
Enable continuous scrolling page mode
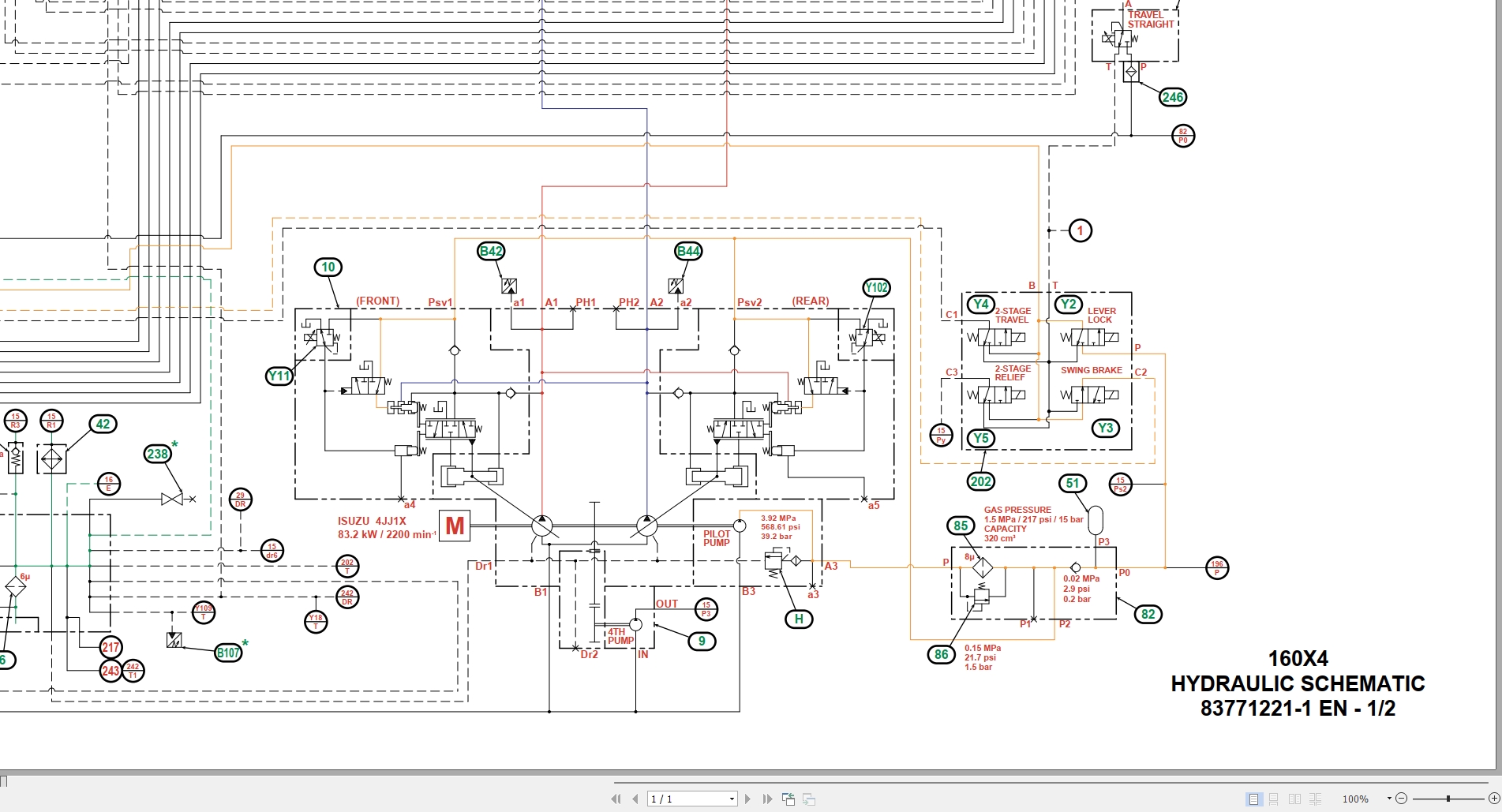1274,798
